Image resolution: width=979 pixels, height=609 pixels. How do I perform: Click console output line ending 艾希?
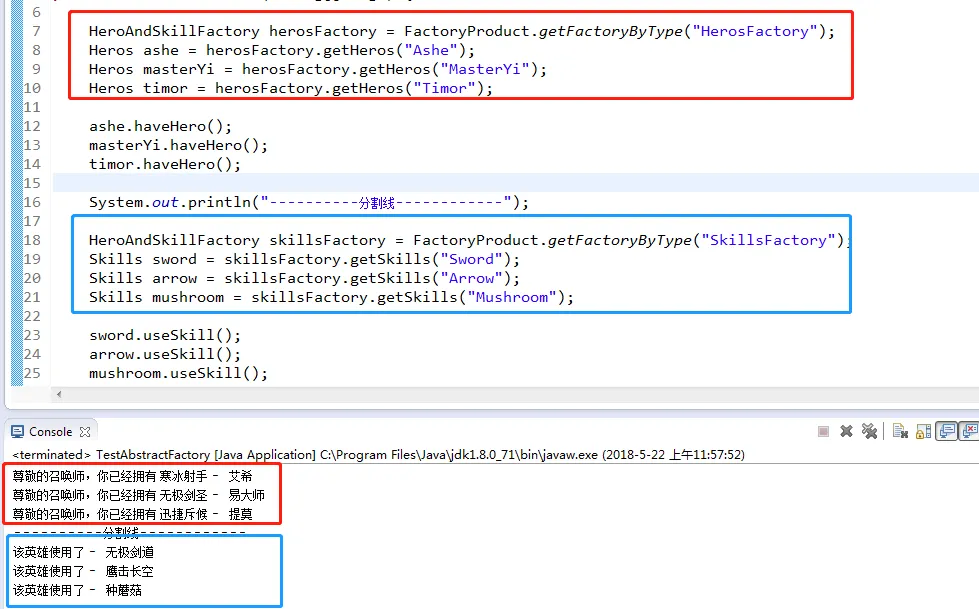click(x=132, y=476)
